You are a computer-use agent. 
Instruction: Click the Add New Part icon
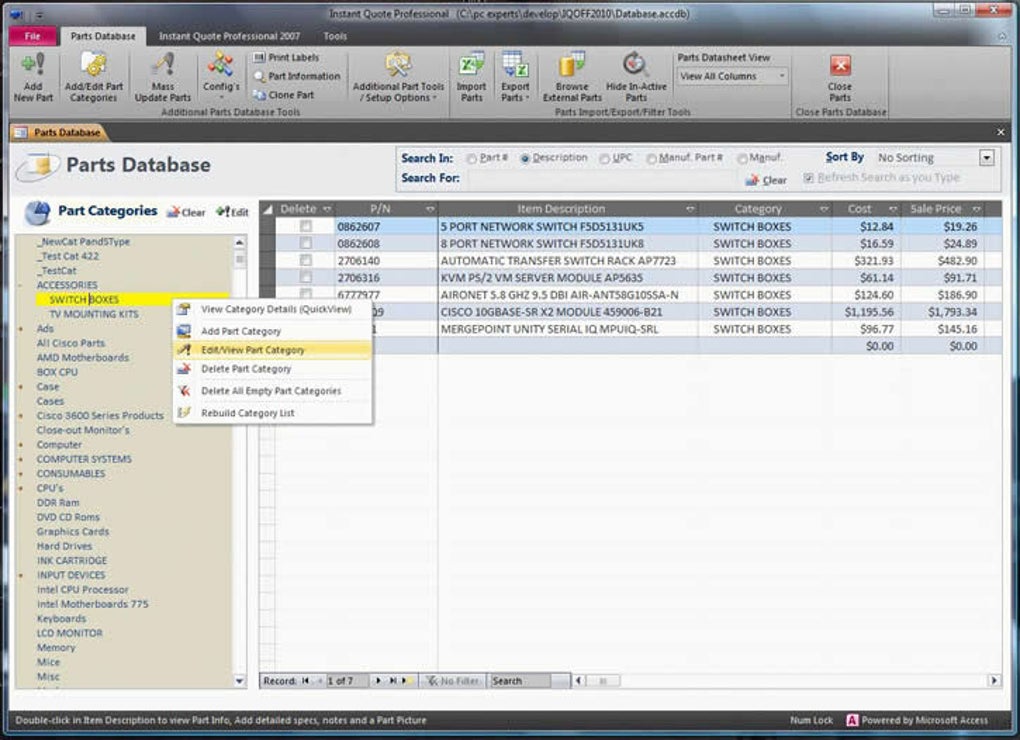pos(33,64)
